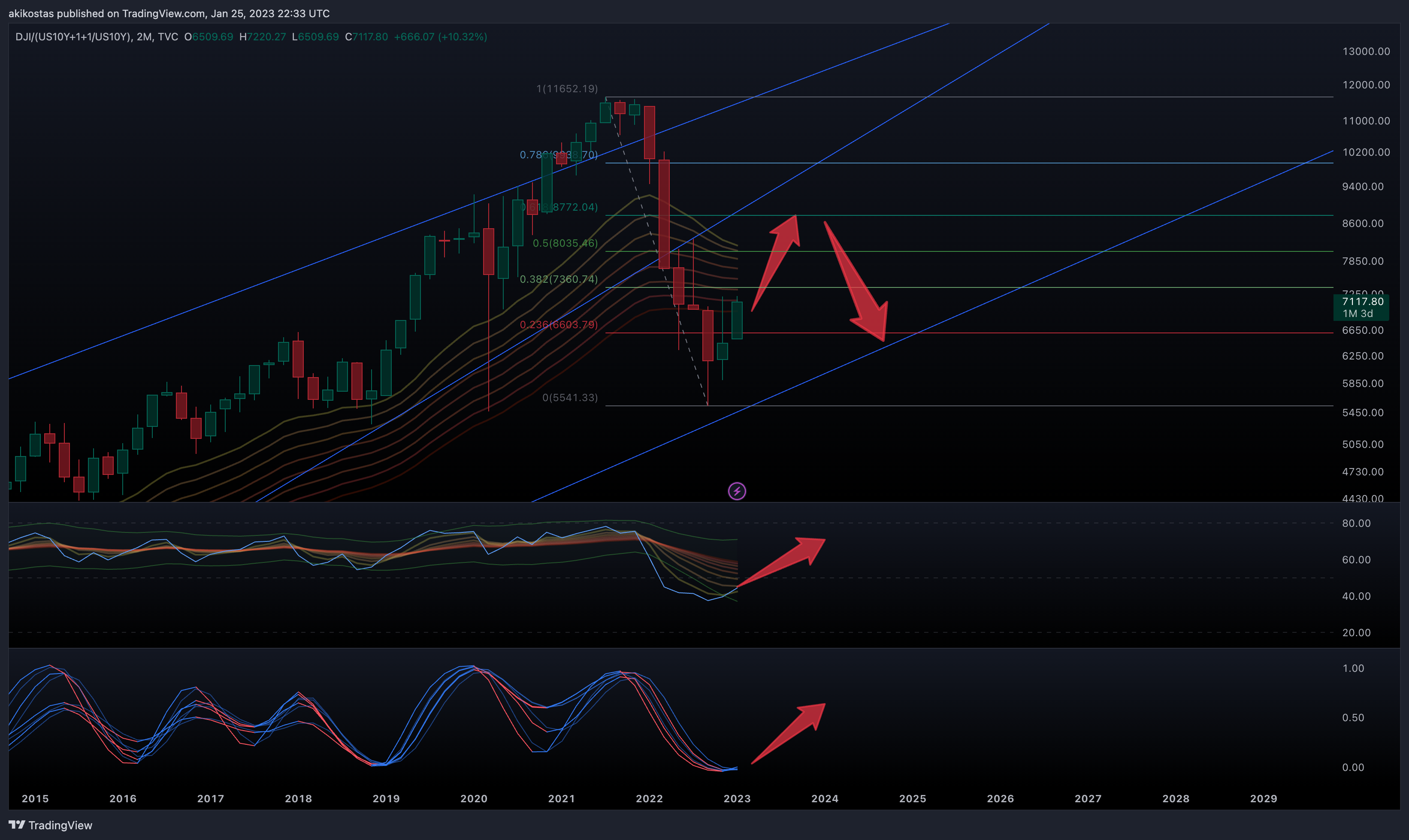Click the purple lightning bolt event icon
The image size is (1409, 840).
pos(737,491)
